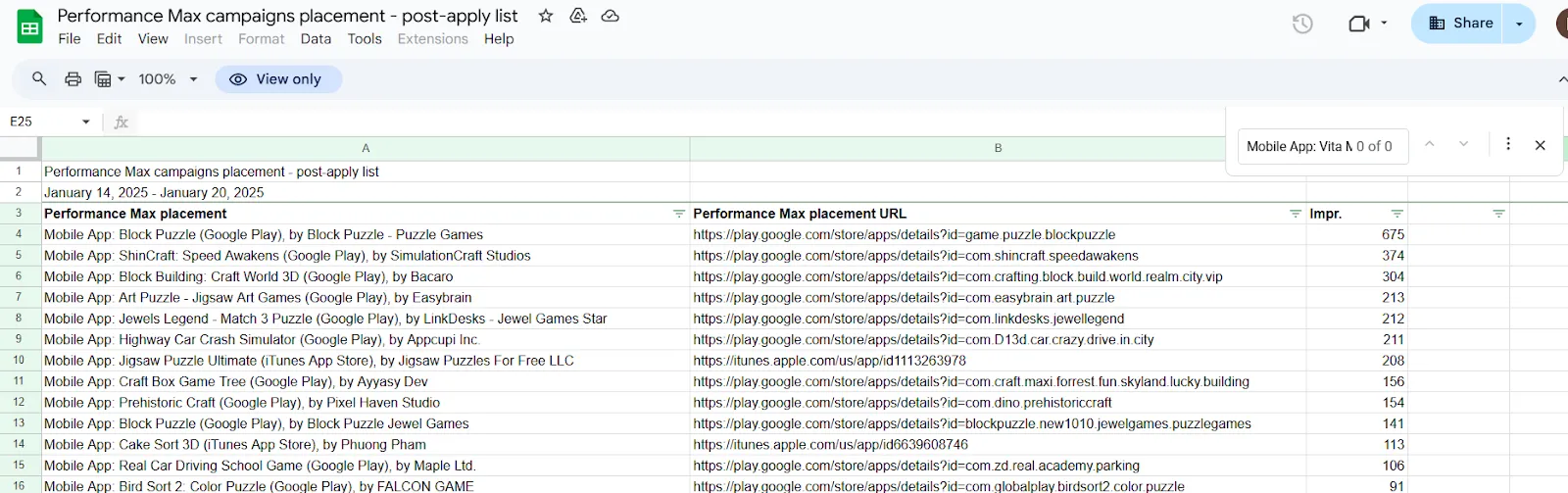Open filter icon on Impr. column

[1397, 214]
